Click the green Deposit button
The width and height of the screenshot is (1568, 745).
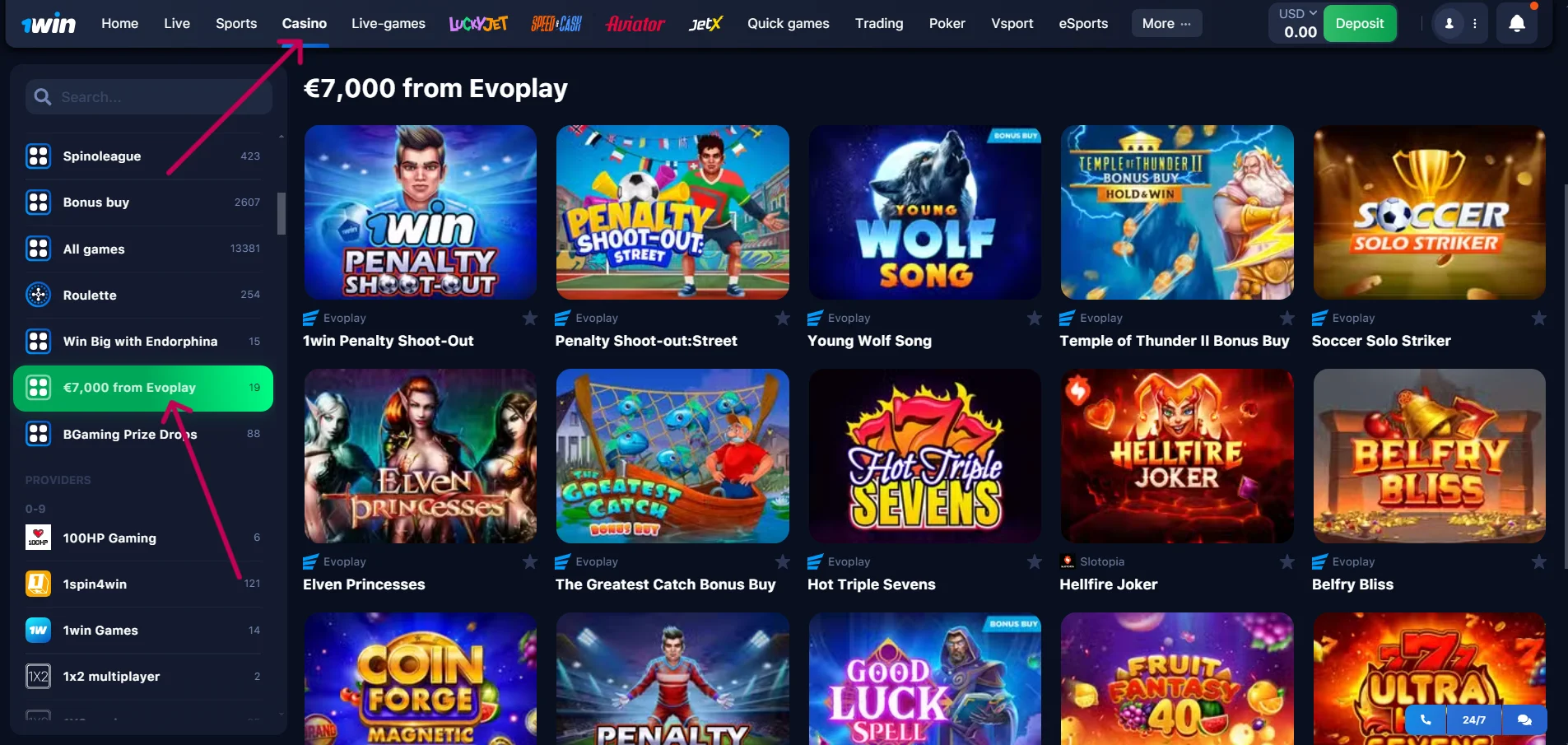(1359, 24)
